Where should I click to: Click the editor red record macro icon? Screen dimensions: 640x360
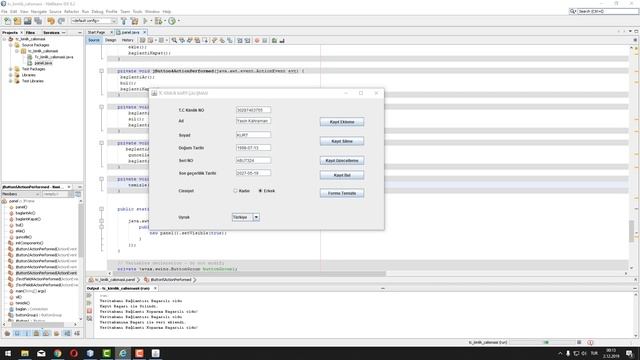pos(257,40)
